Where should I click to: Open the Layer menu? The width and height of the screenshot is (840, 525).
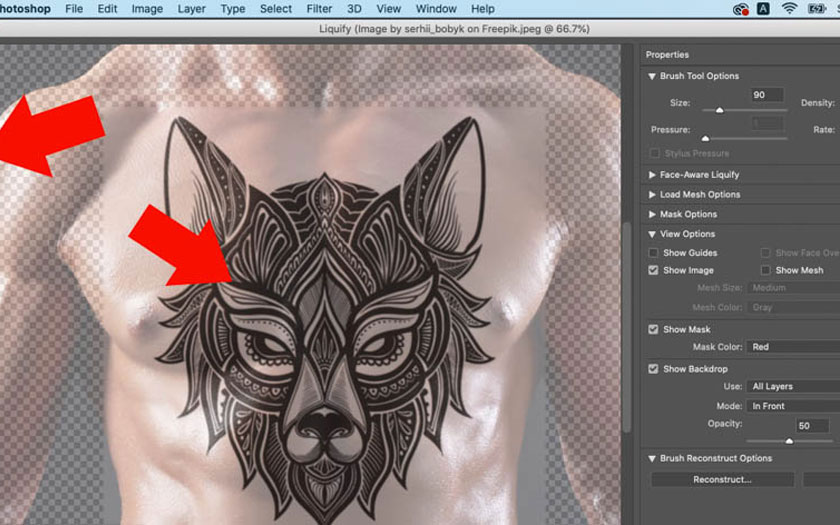[190, 9]
